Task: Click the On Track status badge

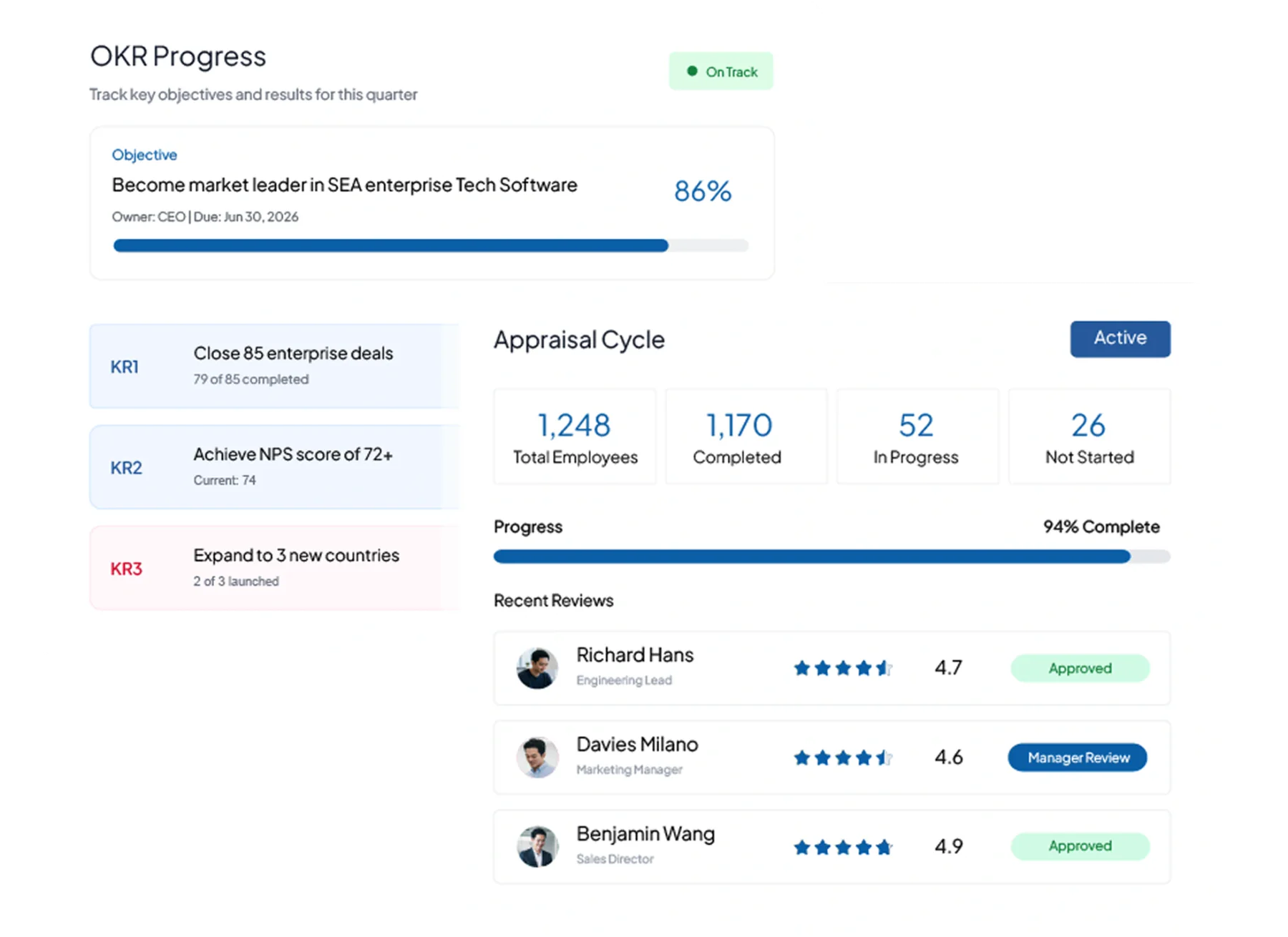Action: tap(721, 71)
